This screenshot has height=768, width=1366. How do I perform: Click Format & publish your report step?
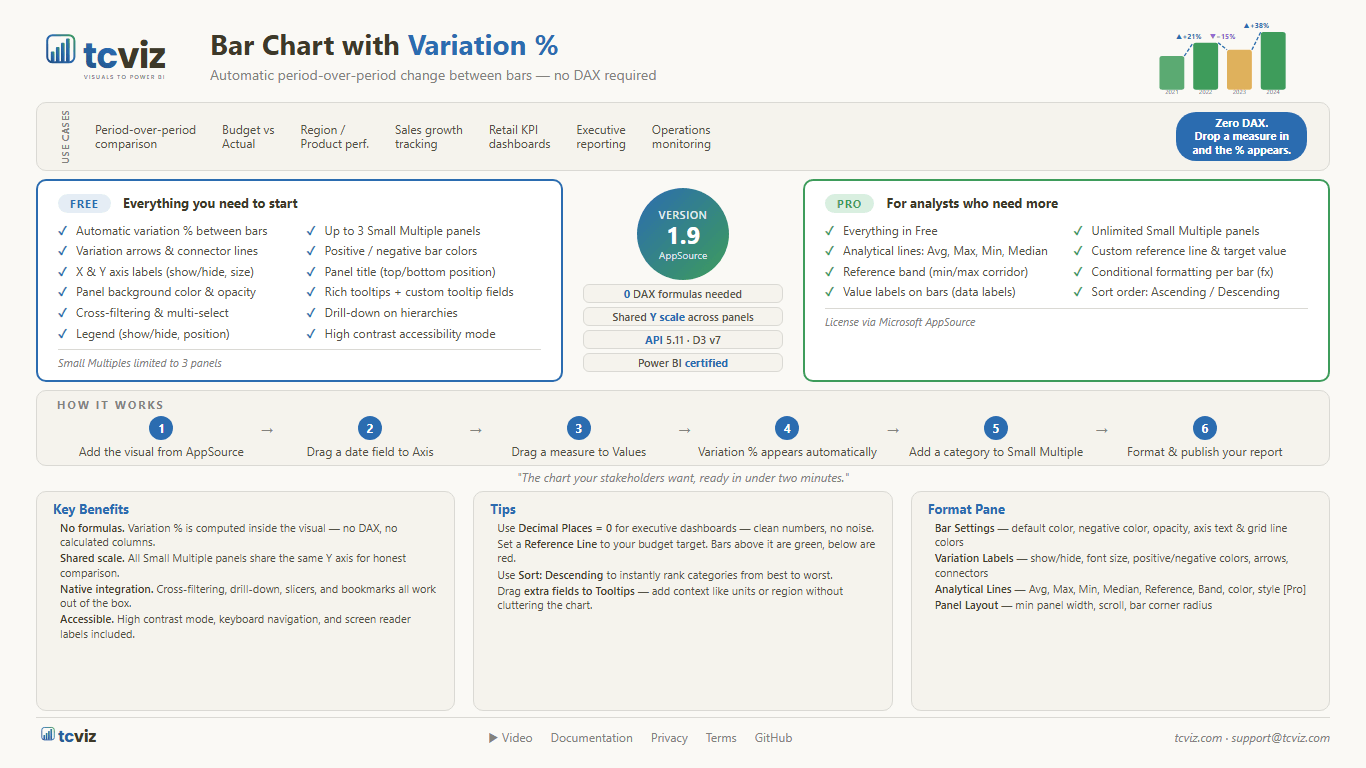(1204, 452)
